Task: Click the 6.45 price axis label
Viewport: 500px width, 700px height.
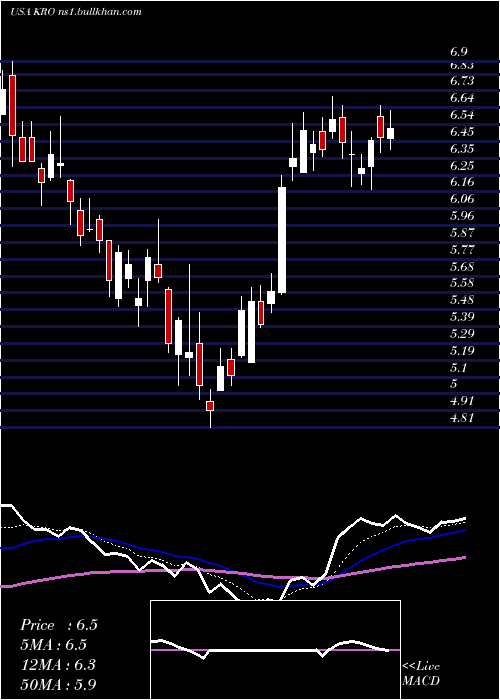Action: click(x=462, y=132)
